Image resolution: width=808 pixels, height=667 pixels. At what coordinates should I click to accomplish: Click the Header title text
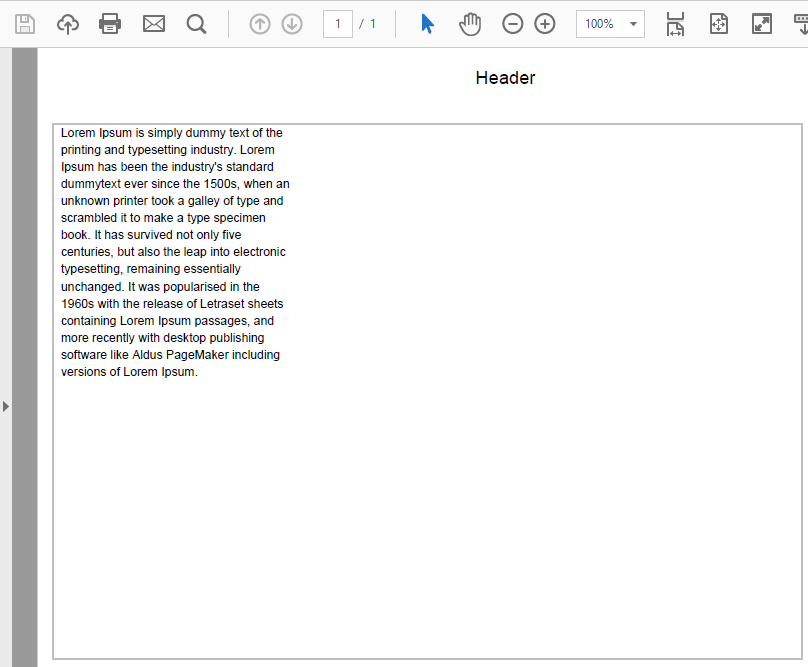point(505,78)
